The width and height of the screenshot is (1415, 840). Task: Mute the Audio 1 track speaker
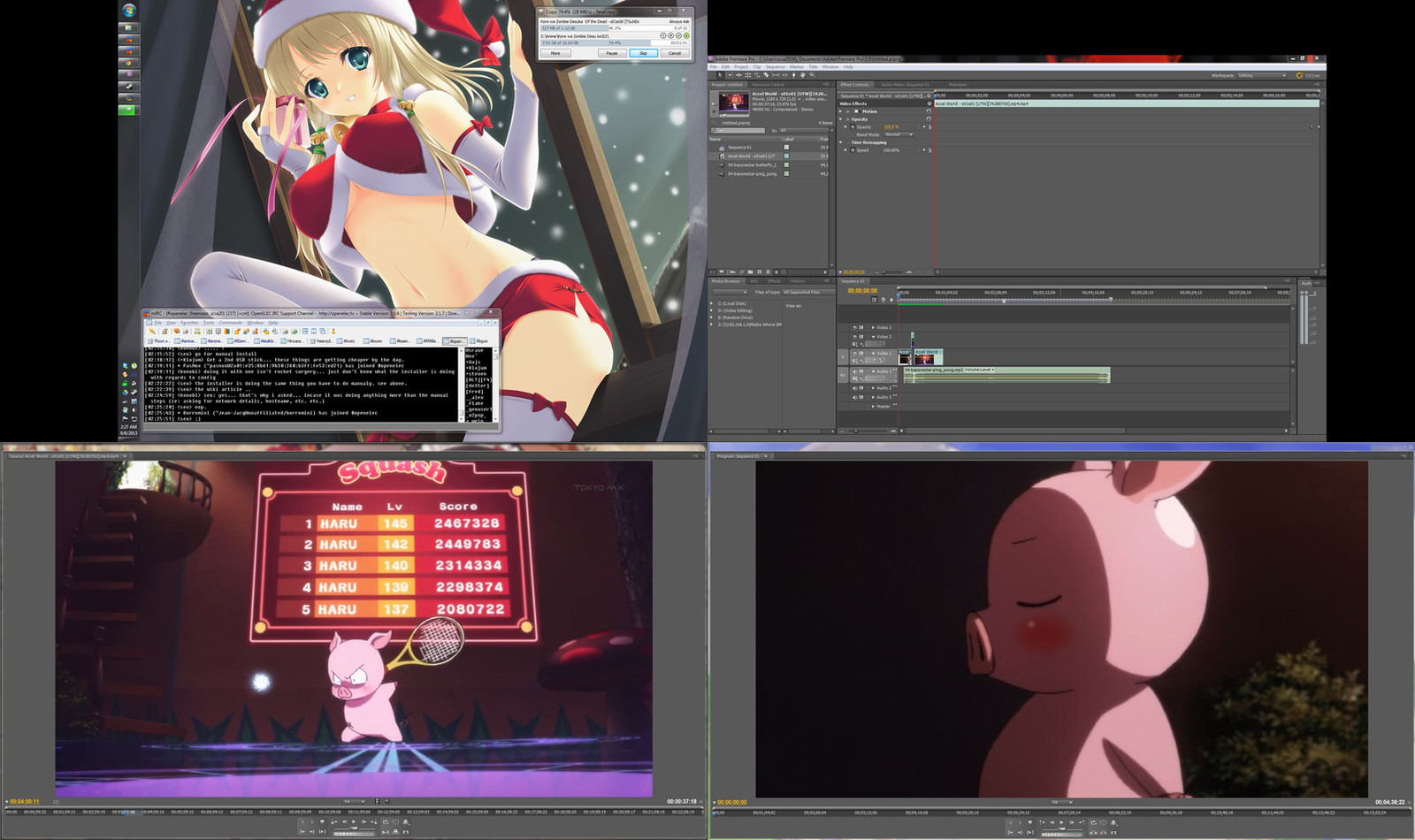[x=854, y=371]
